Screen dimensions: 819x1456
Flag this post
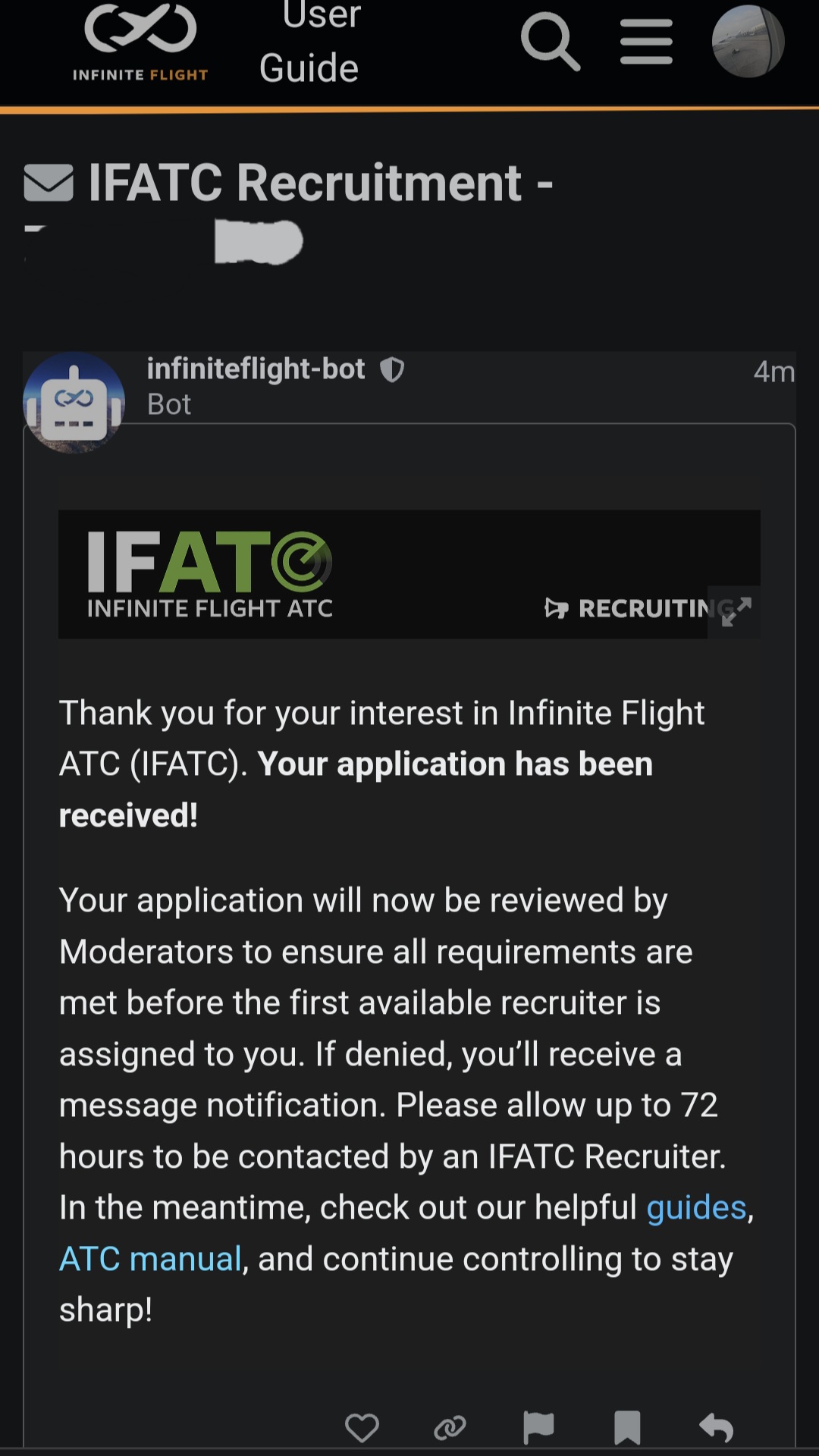click(538, 1428)
